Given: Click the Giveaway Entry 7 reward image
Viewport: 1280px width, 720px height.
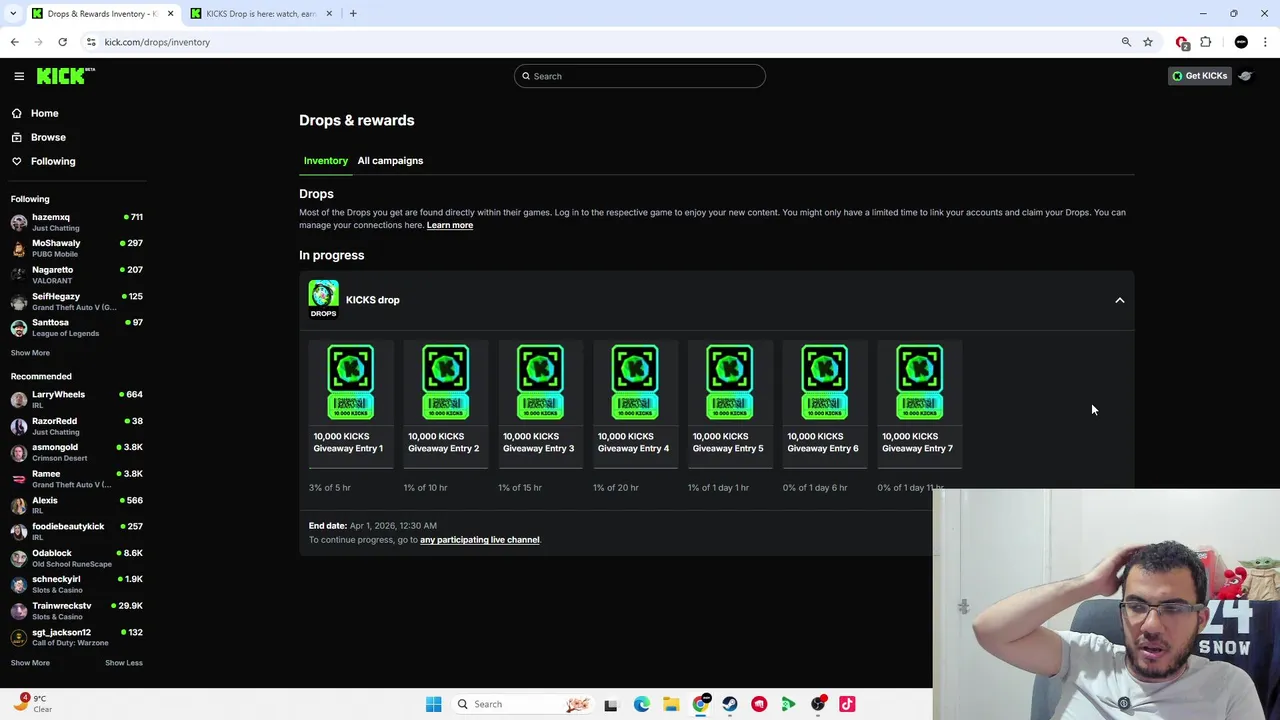Looking at the screenshot, I should coord(919,382).
